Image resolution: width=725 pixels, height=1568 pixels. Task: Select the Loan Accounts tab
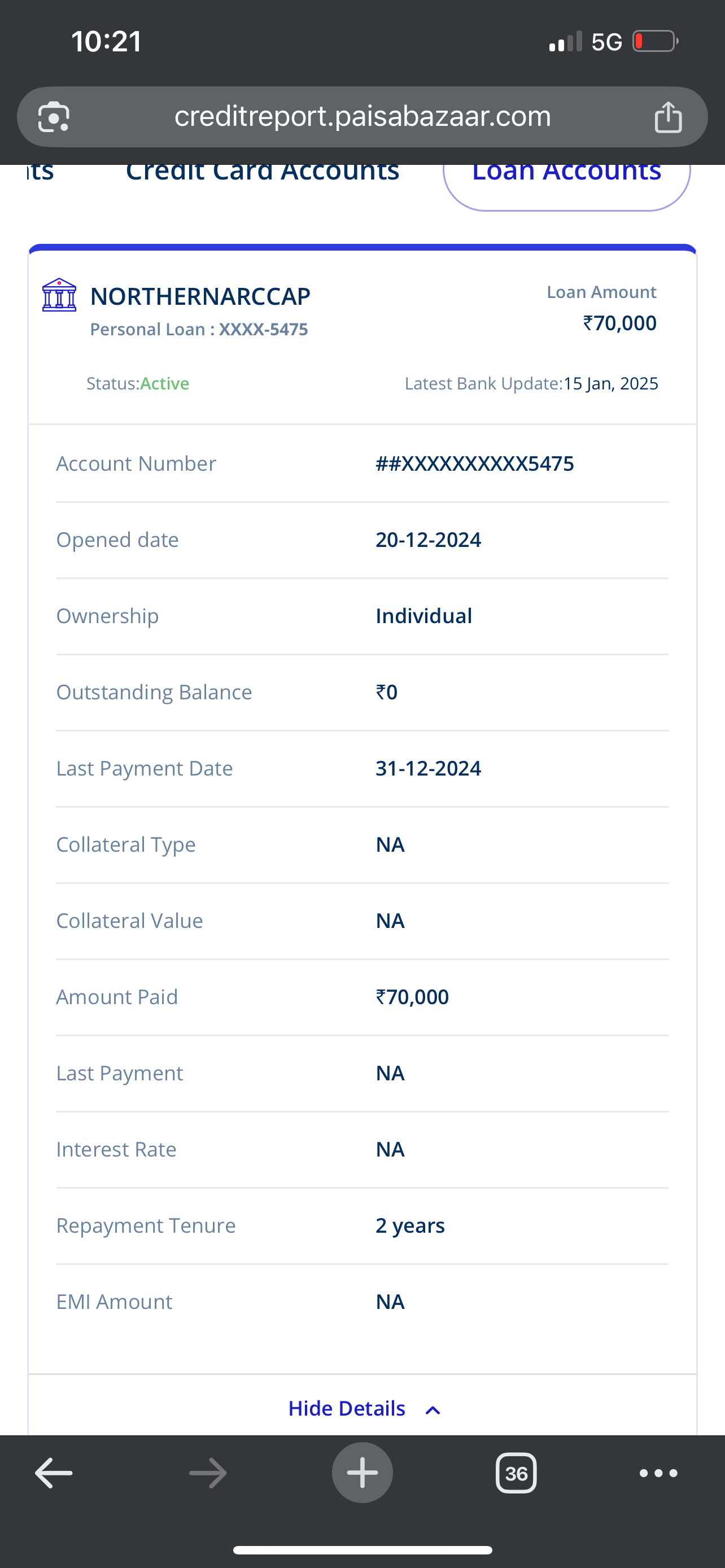coord(566,173)
